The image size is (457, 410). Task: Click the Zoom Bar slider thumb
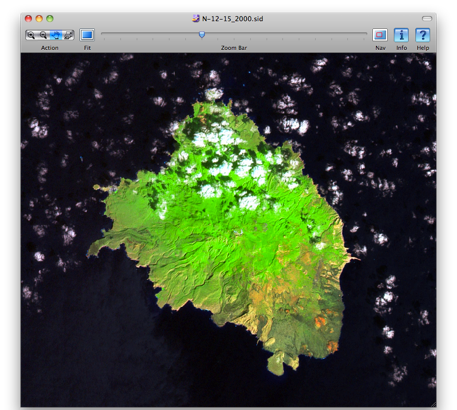202,34
